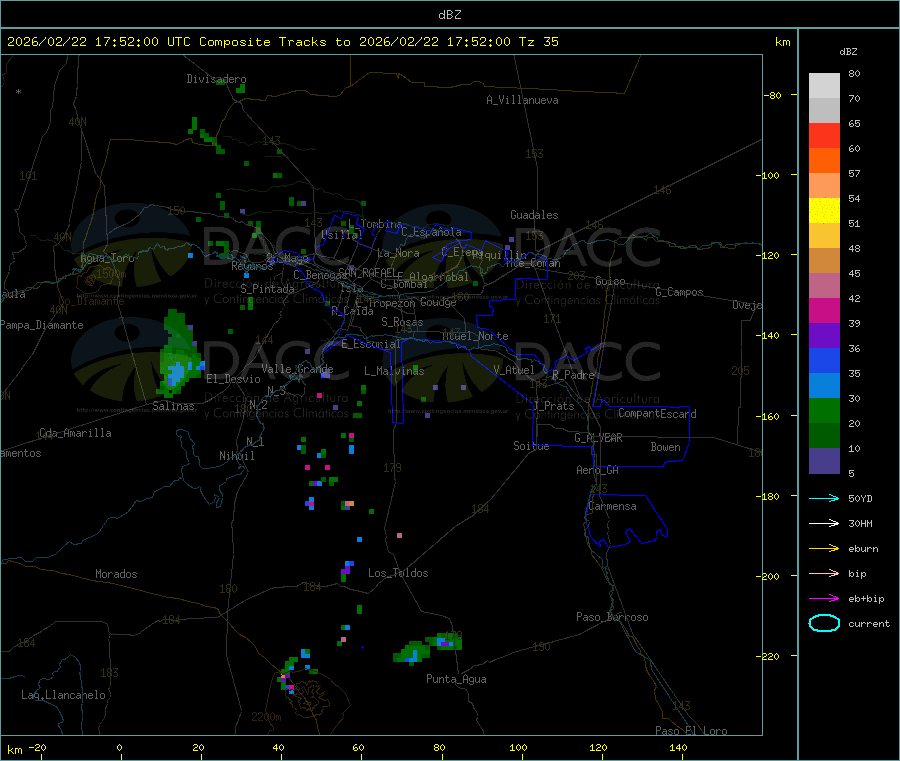Viewport: 900px width, 761px height.
Task: Click the 'C_Española' map label
Action: coord(432,232)
